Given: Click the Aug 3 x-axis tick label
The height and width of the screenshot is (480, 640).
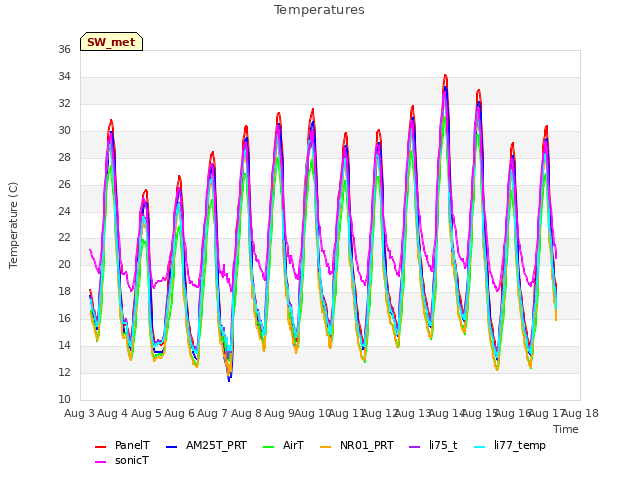Looking at the screenshot, I should [79, 413].
